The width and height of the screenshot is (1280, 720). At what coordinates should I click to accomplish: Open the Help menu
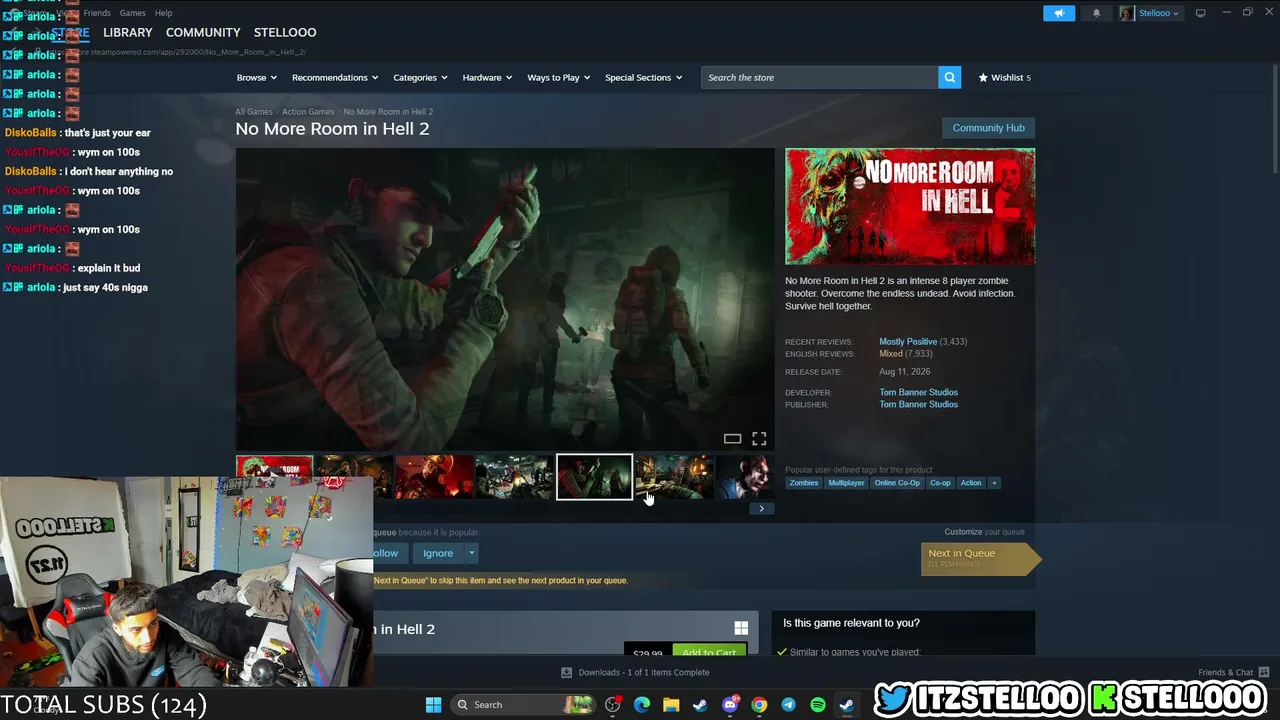[163, 13]
